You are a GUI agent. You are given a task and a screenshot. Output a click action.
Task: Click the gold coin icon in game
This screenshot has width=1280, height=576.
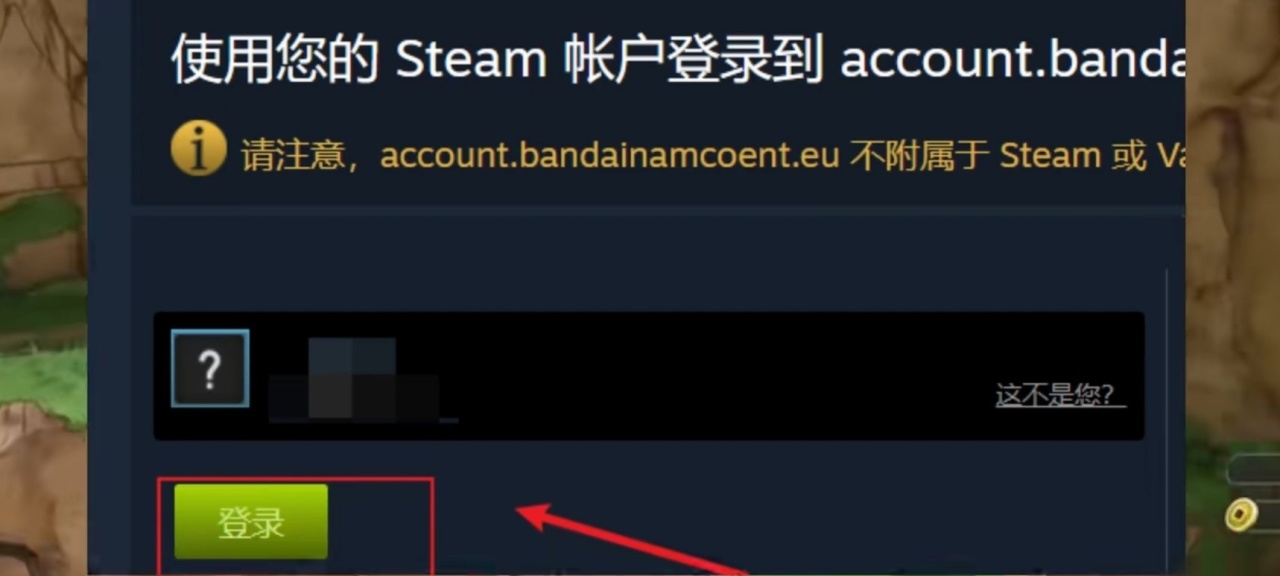1242,514
